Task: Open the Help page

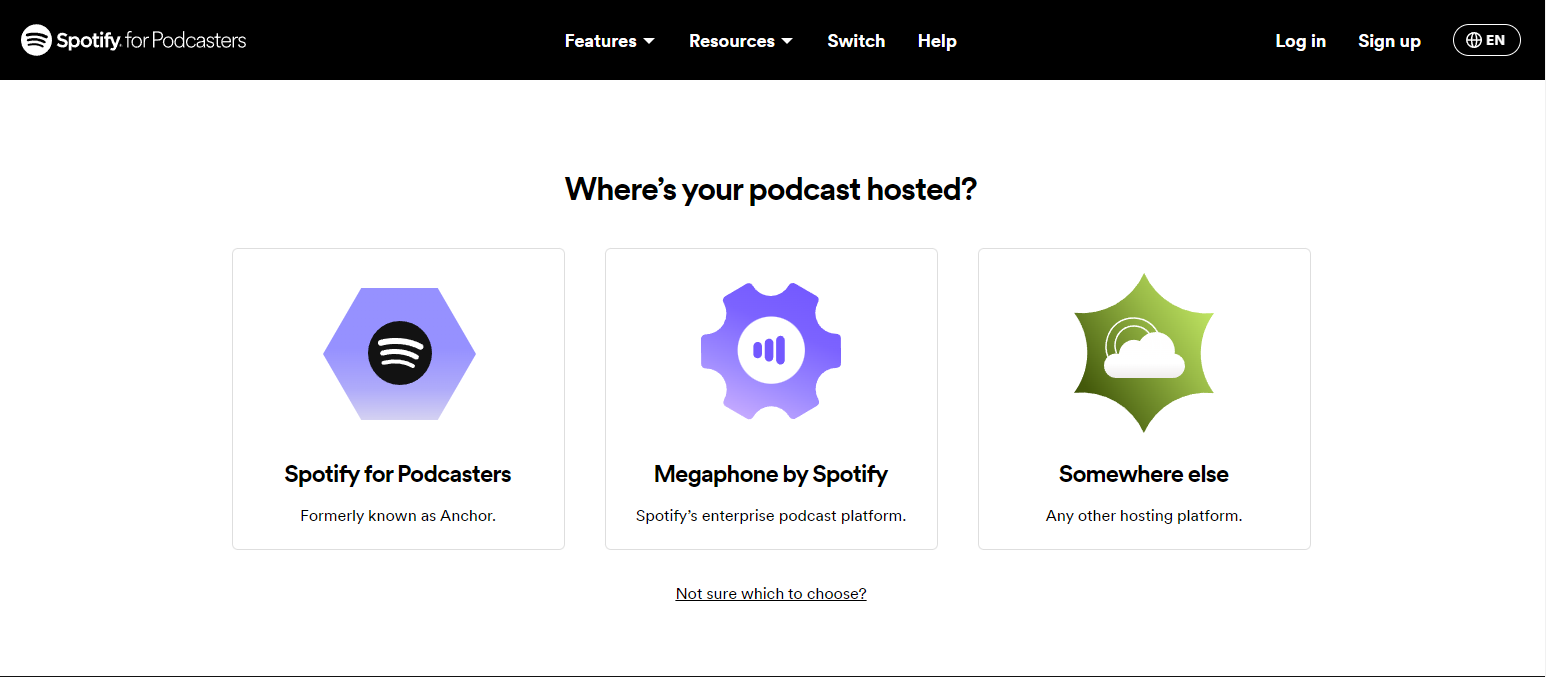Action: 937,41
